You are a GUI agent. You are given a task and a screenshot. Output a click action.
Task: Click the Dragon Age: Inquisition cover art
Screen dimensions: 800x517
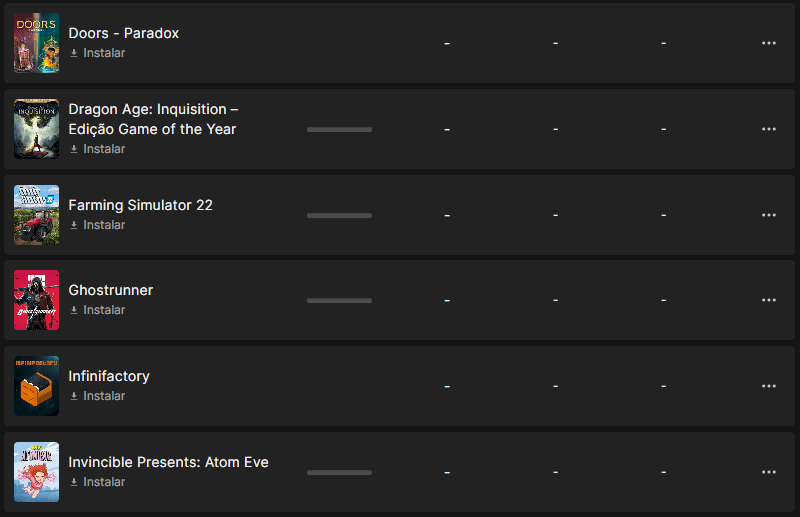tap(36, 129)
